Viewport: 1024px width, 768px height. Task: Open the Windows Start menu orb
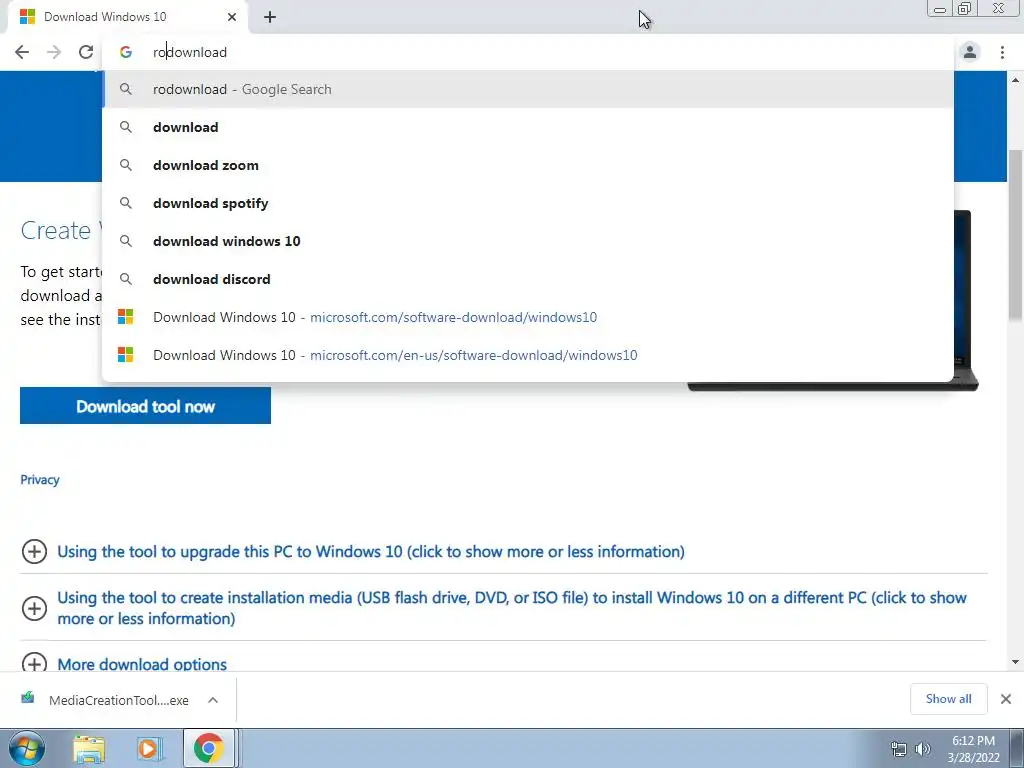tap(27, 748)
